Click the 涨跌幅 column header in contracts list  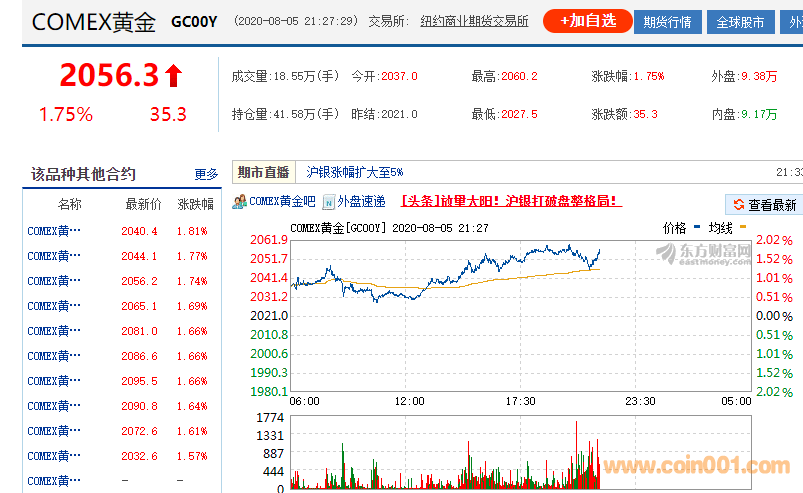[195, 205]
